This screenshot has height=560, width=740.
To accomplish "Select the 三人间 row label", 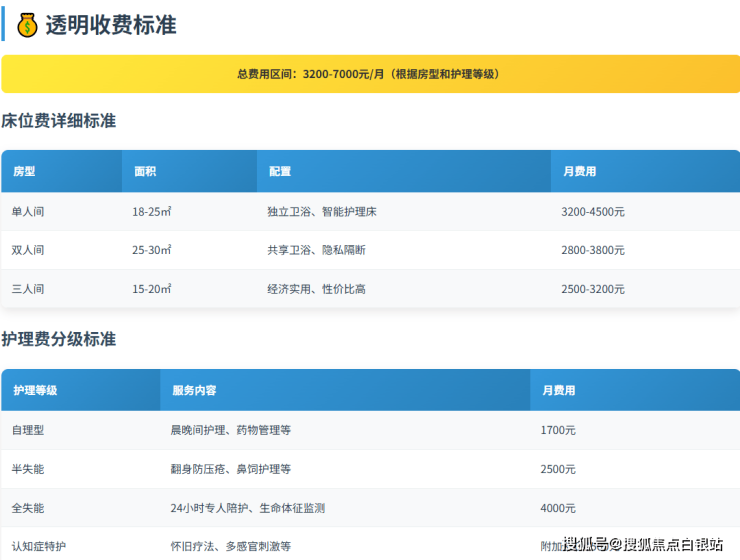I will pos(28,289).
